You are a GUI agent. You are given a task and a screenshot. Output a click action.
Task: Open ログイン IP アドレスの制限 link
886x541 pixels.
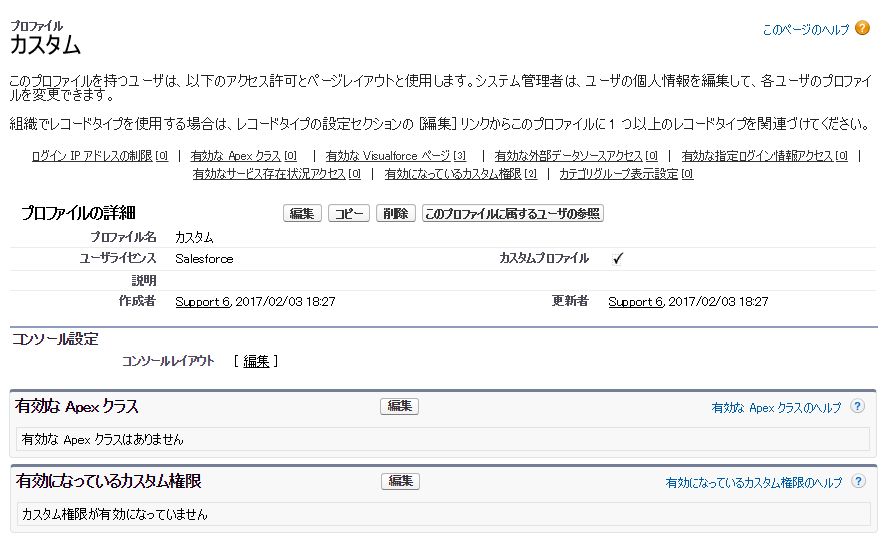pos(99,156)
